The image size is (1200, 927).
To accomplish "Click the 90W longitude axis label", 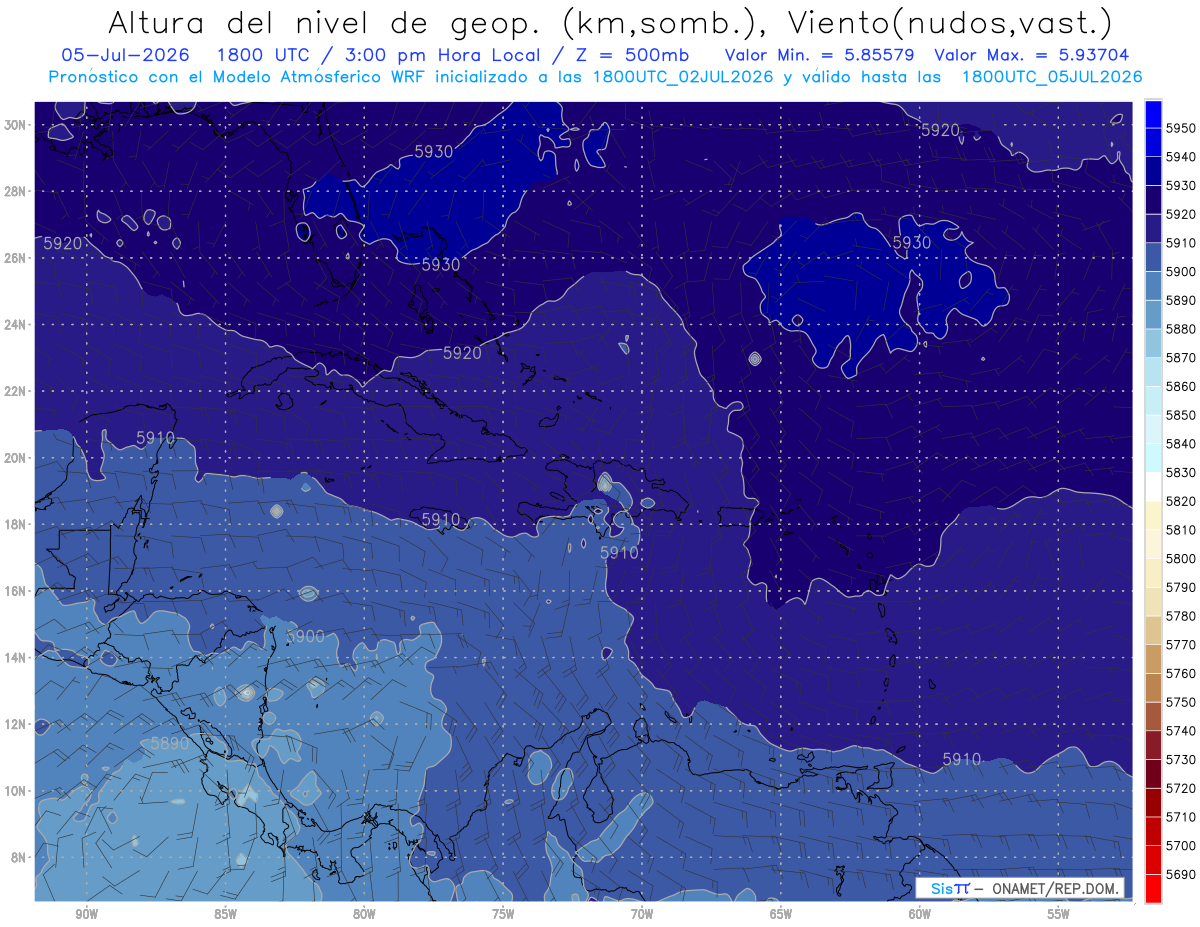I will coord(86,914).
